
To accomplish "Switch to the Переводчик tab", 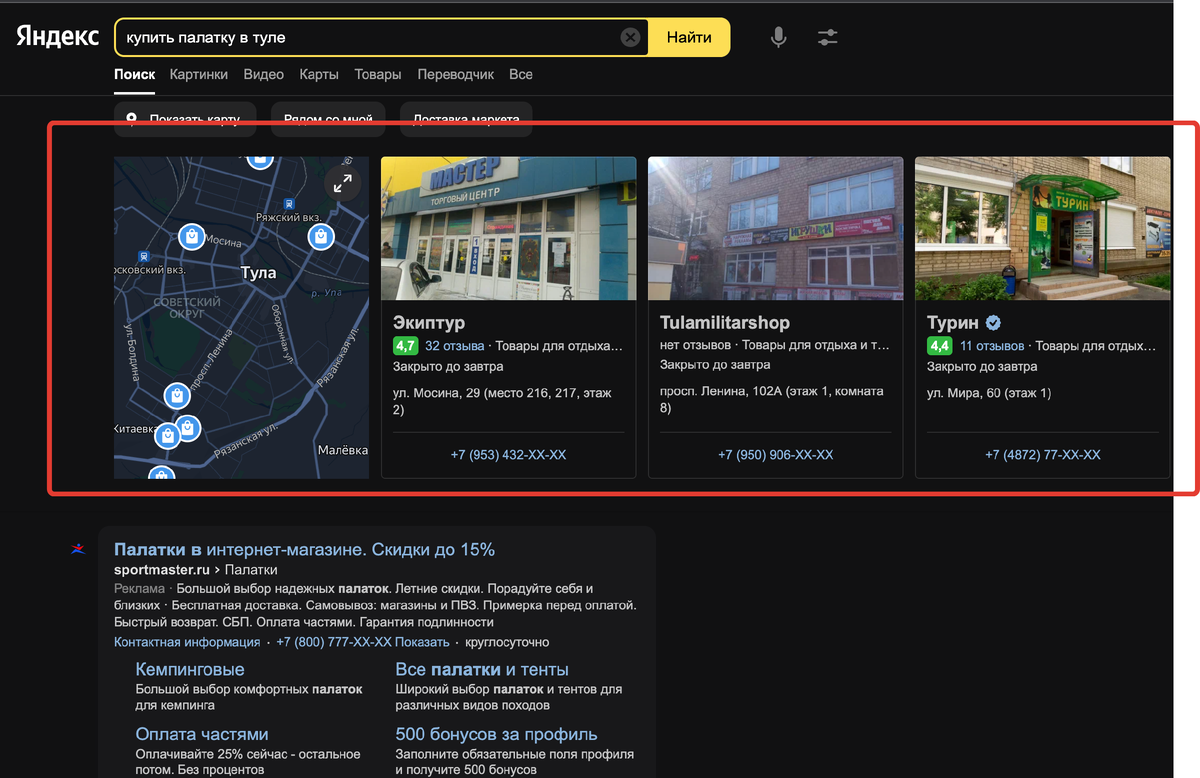I will [455, 75].
